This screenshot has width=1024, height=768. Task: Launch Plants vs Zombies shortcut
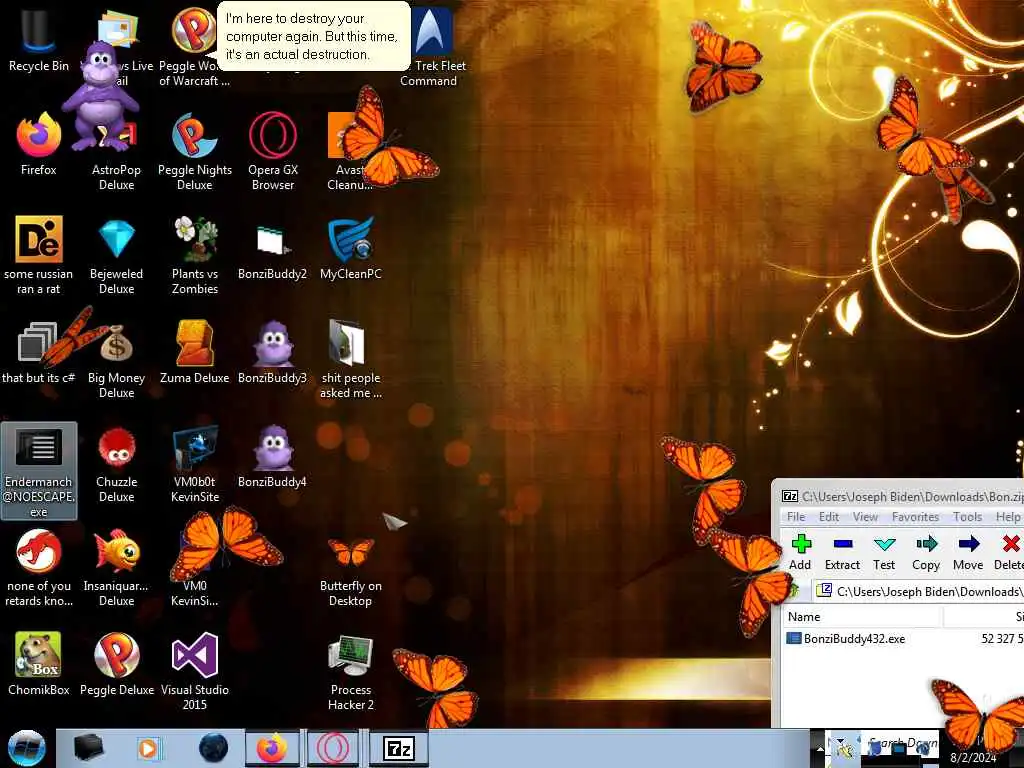(195, 255)
